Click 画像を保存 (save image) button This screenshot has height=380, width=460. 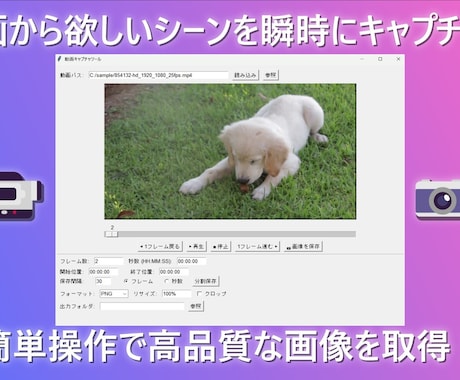tap(304, 247)
